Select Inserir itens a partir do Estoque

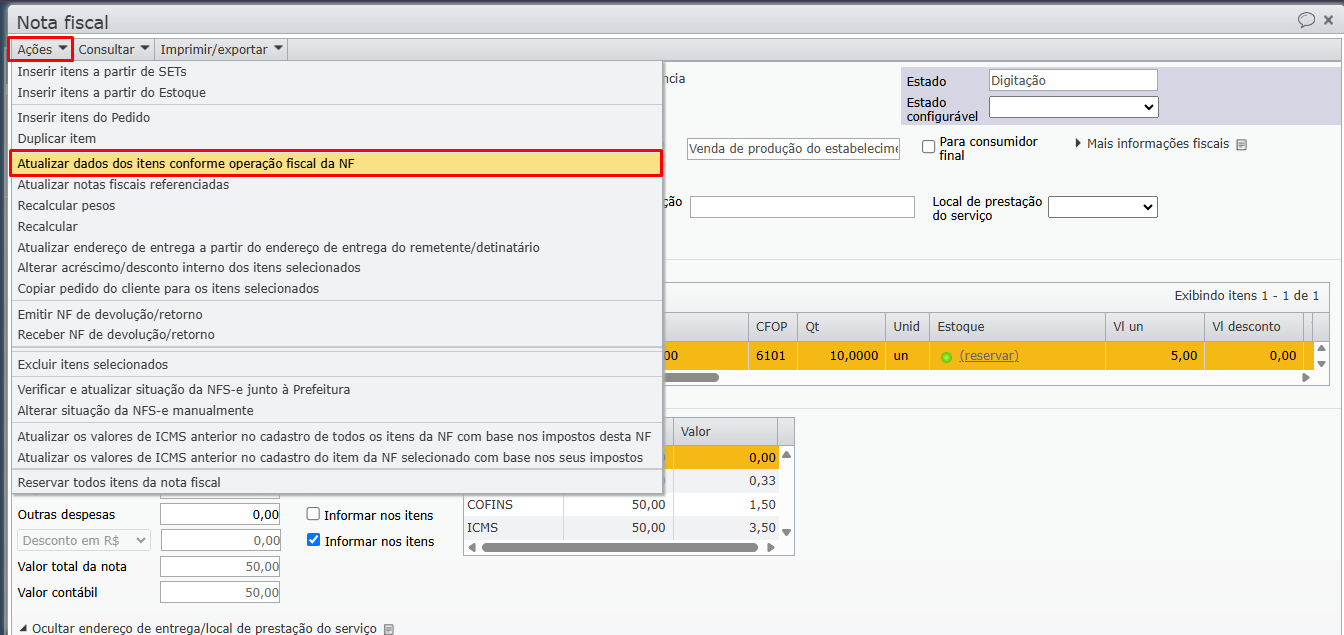(337, 93)
